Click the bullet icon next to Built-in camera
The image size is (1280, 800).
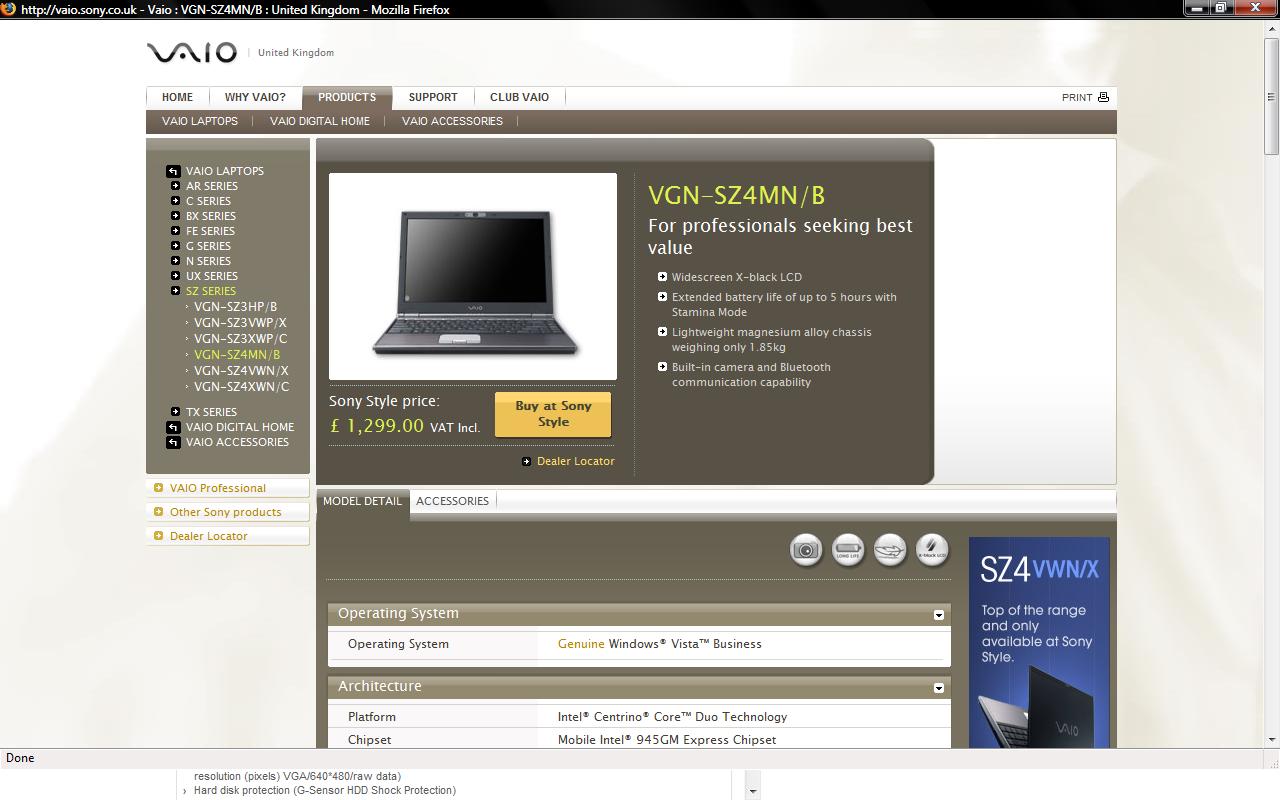click(662, 367)
